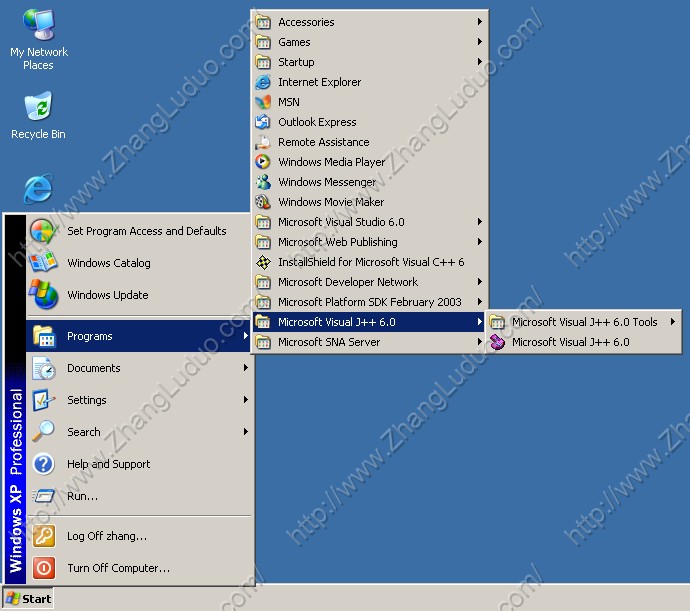Click the Programs folder icon

pyautogui.click(x=44, y=336)
